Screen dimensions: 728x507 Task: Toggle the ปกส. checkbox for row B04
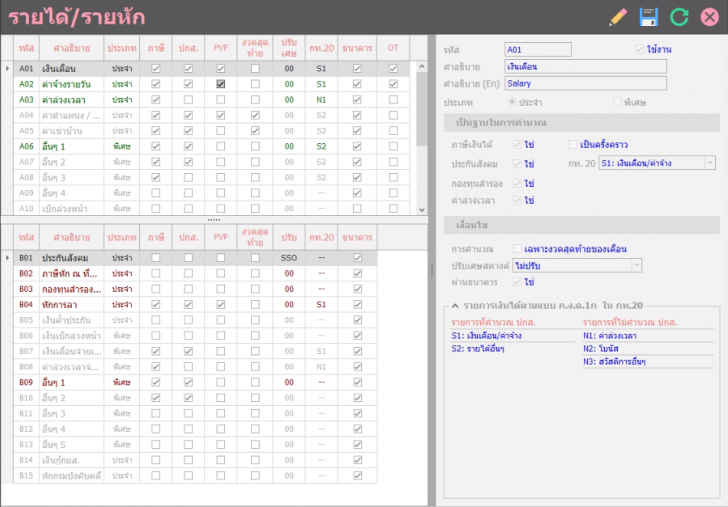[188, 305]
